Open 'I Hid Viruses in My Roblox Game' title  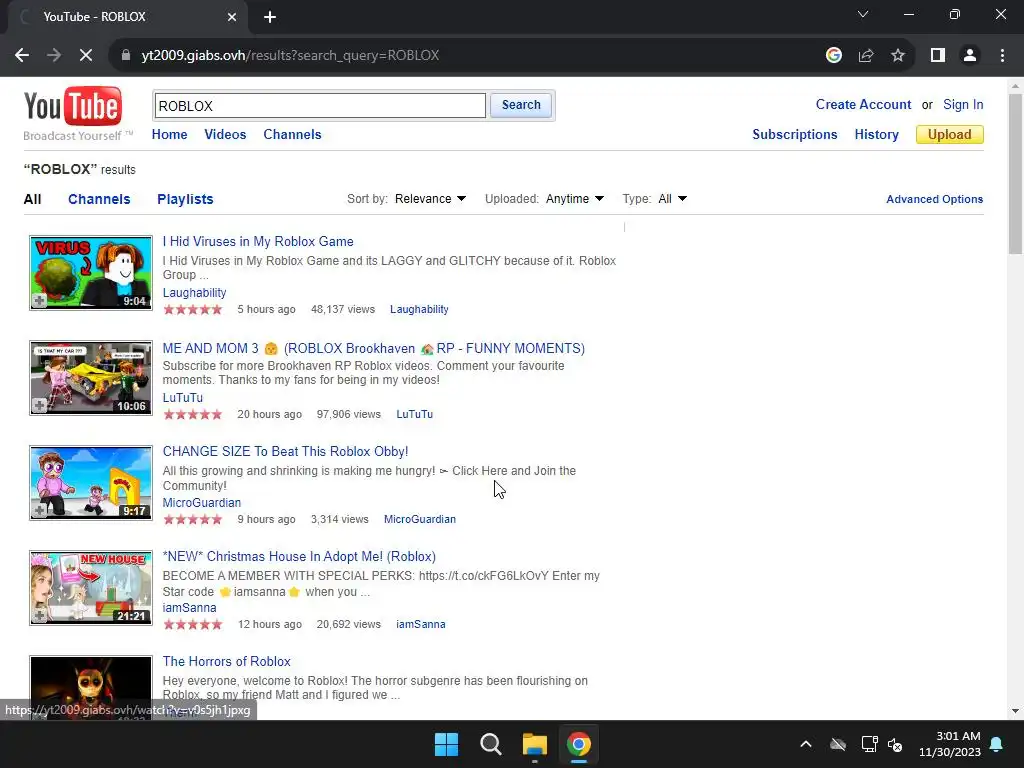(258, 242)
